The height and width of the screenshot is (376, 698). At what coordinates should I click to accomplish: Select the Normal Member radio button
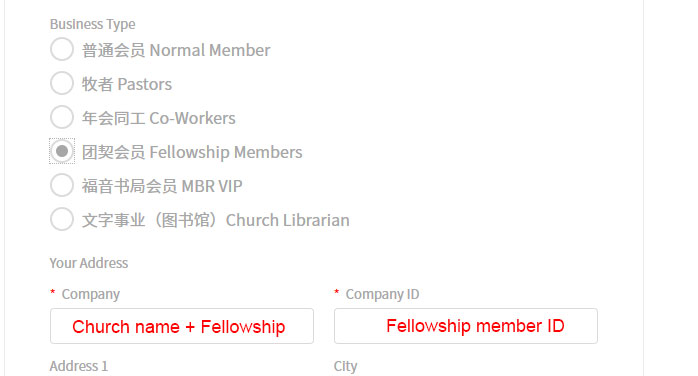tap(62, 49)
